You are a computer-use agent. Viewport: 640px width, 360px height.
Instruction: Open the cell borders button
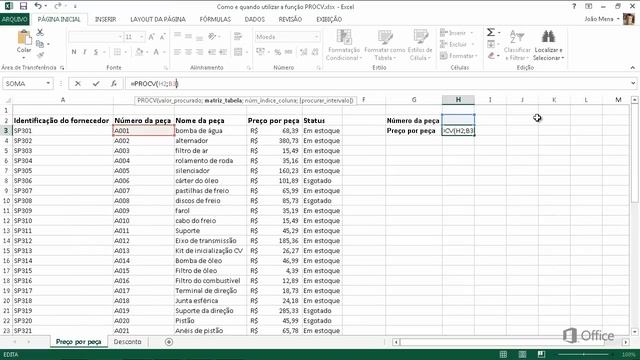point(118,52)
